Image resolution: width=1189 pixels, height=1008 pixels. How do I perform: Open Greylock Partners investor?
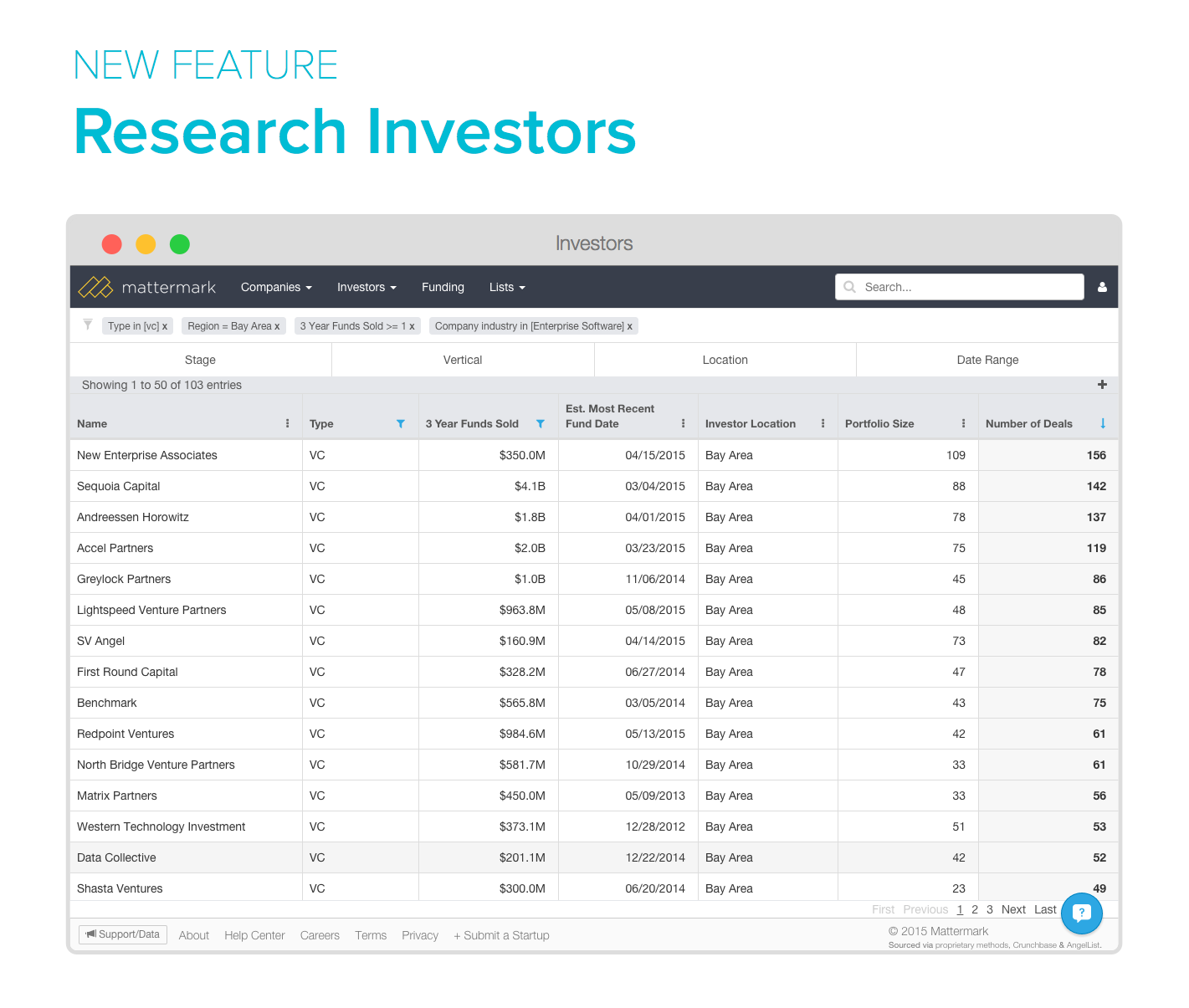pos(124,579)
